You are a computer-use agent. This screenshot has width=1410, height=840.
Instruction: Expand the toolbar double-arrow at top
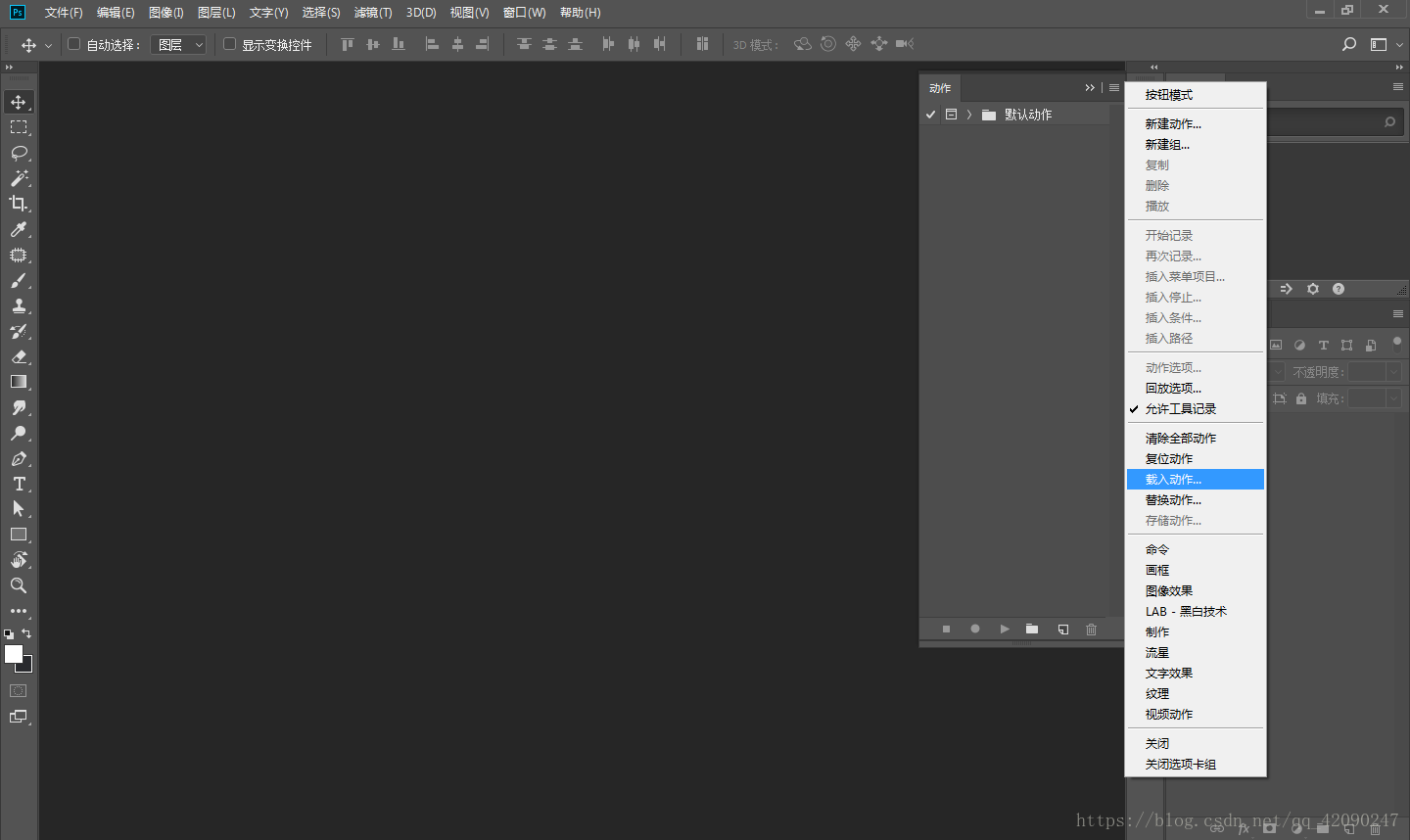pos(9,68)
